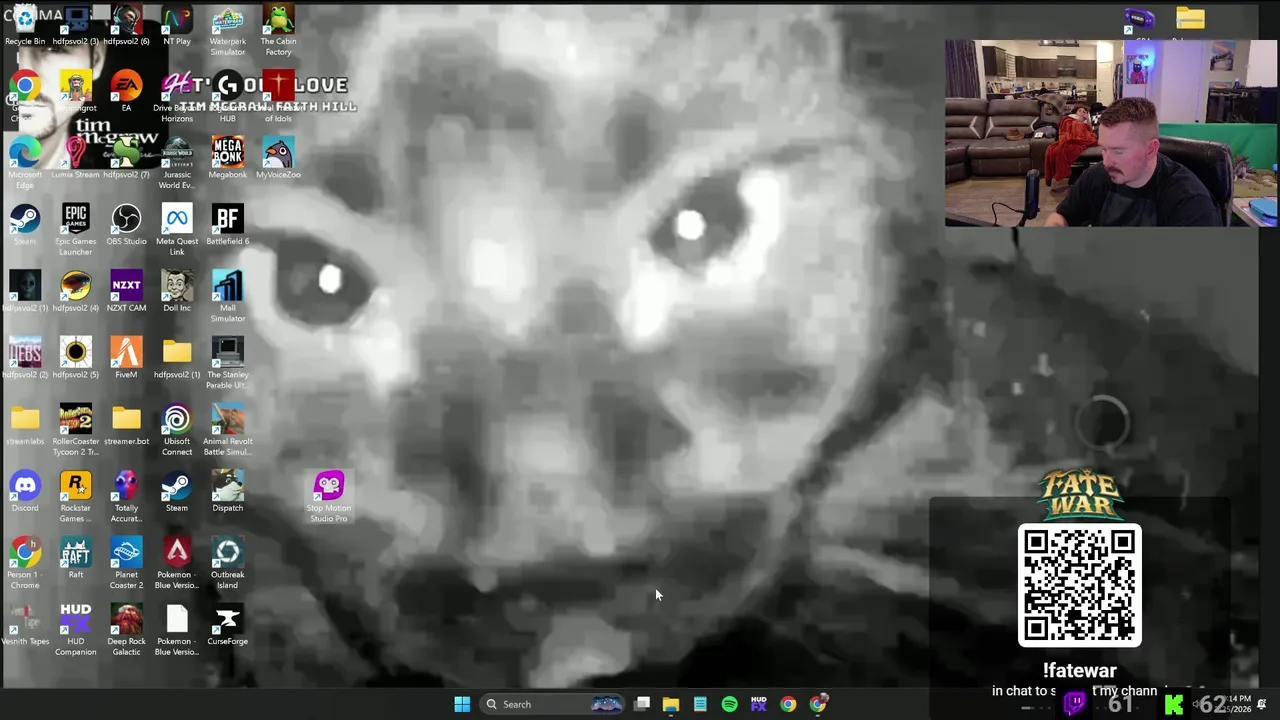Open the Windows Start menu
Screen dimensions: 1280x720
tap(462, 704)
